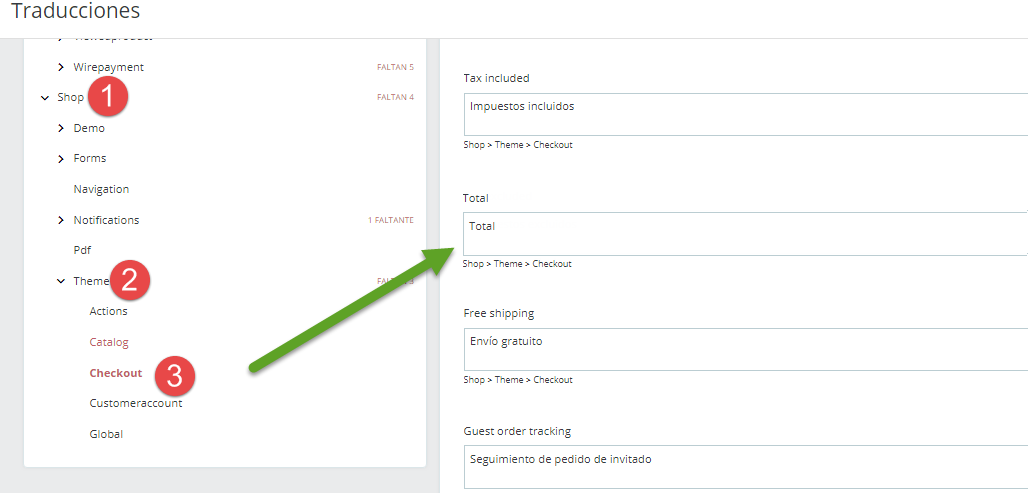
Task: Click the red number 1 marker
Action: [x=108, y=97]
